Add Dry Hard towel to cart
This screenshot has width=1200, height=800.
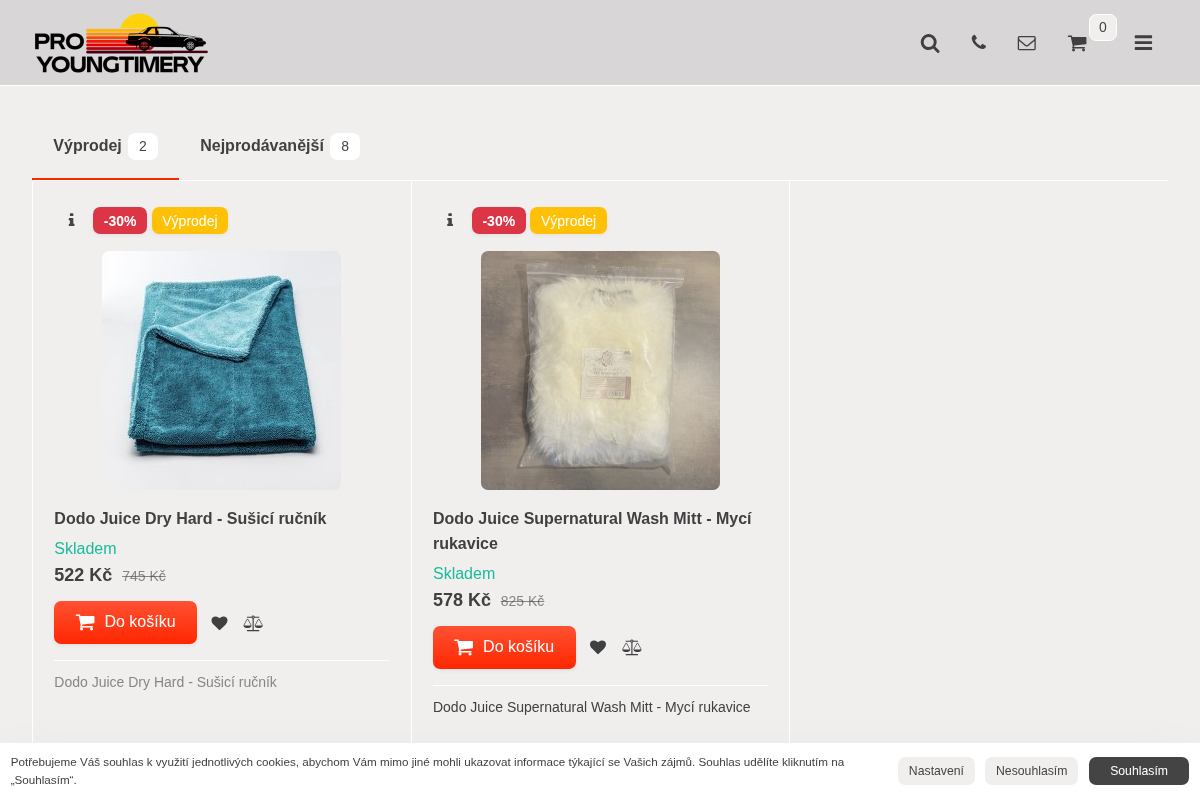125,622
